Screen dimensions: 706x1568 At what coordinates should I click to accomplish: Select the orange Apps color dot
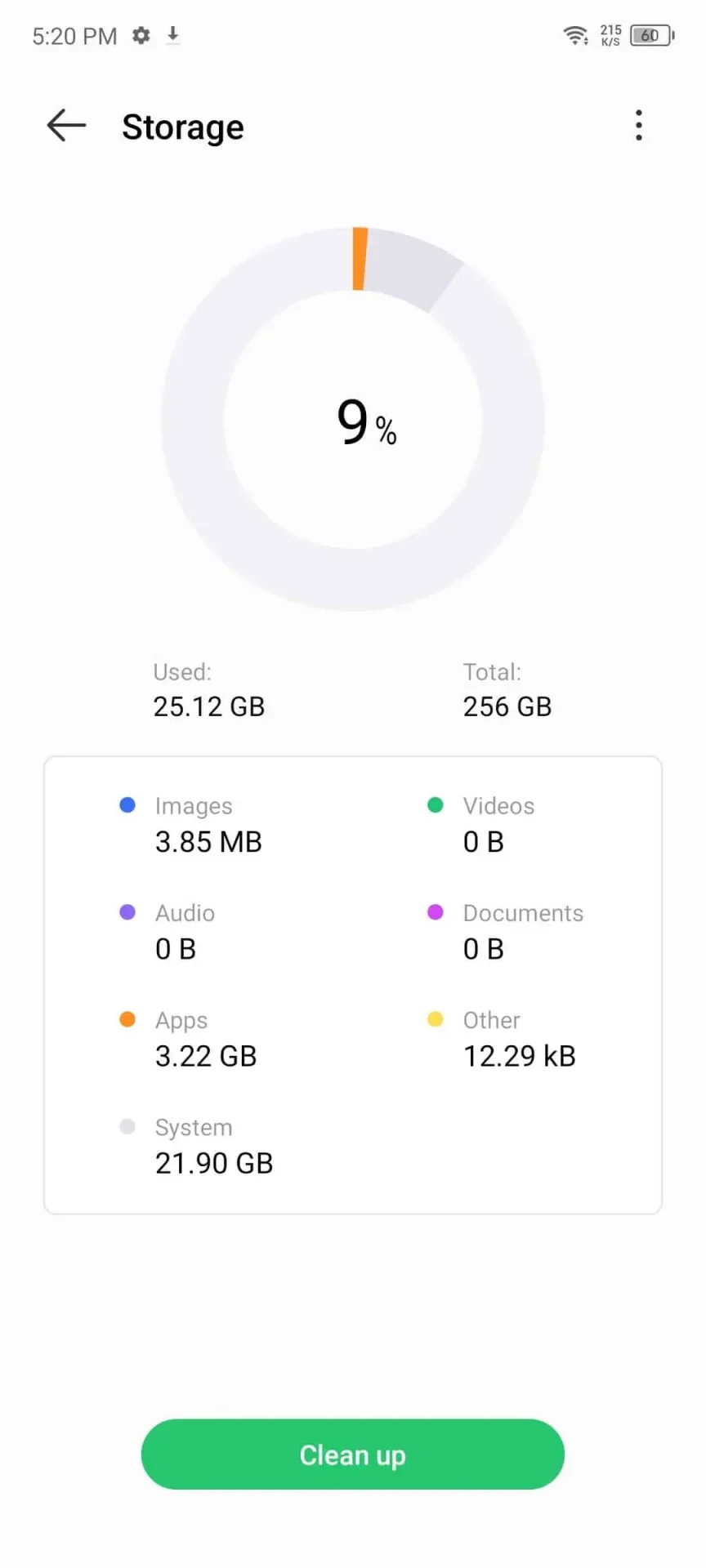pyautogui.click(x=127, y=1019)
